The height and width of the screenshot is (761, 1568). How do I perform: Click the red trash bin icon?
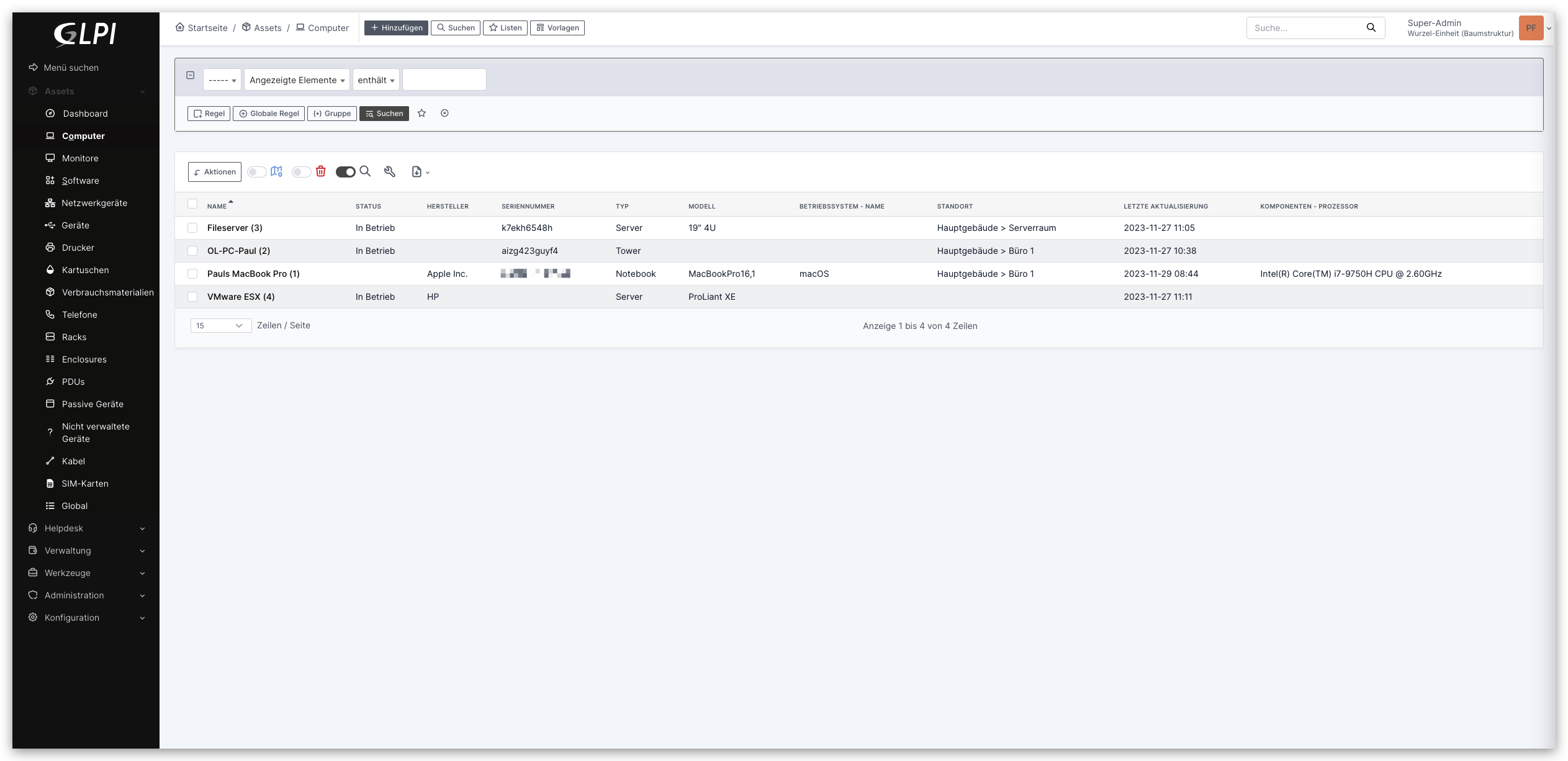(x=321, y=171)
